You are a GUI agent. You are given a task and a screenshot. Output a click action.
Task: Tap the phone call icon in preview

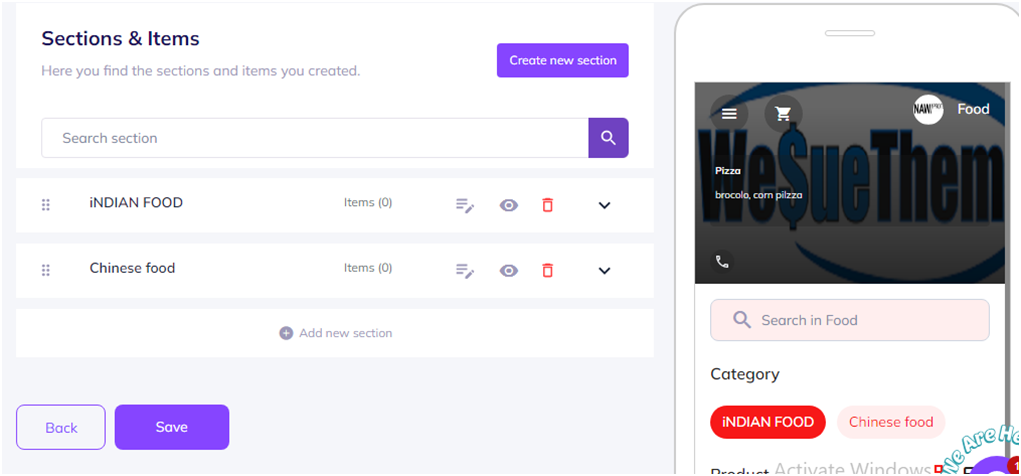(x=722, y=262)
